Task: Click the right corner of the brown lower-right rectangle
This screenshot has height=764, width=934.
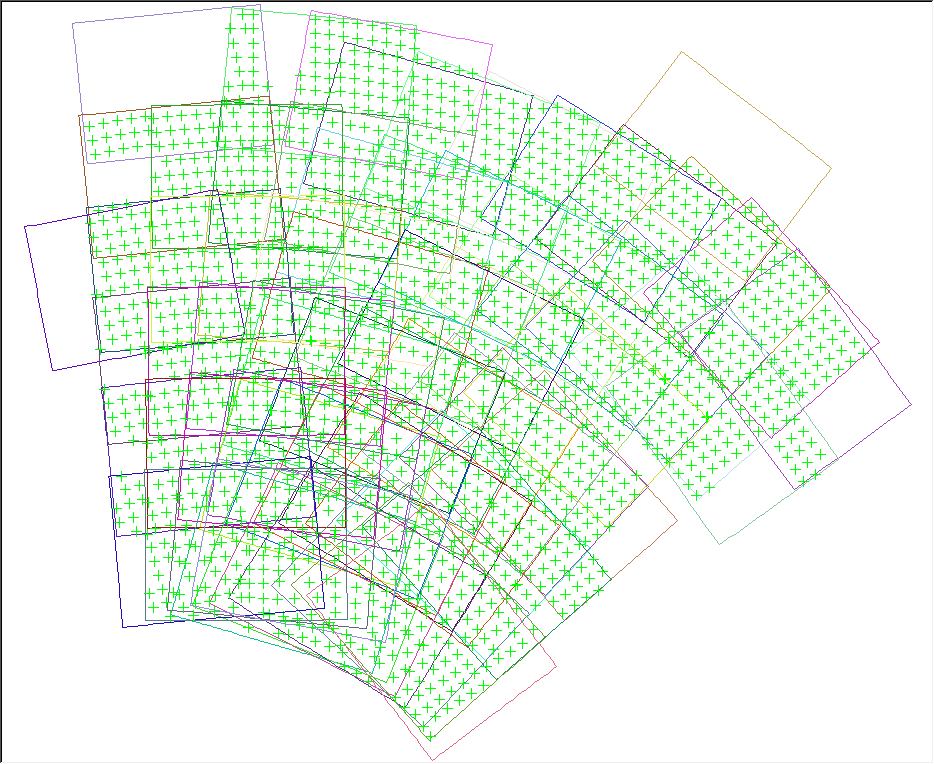Action: point(678,520)
